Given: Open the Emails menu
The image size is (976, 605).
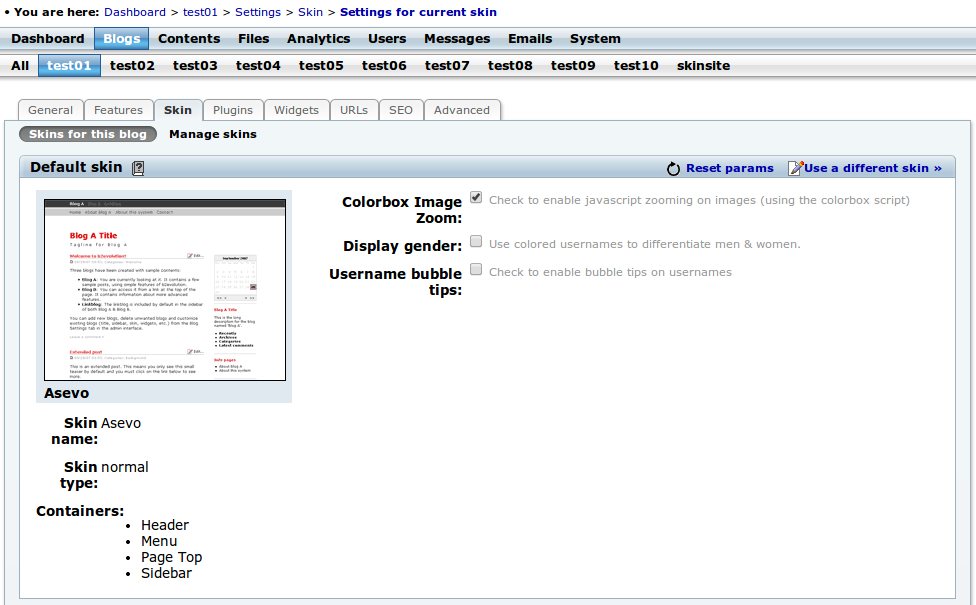Looking at the screenshot, I should coord(530,39).
